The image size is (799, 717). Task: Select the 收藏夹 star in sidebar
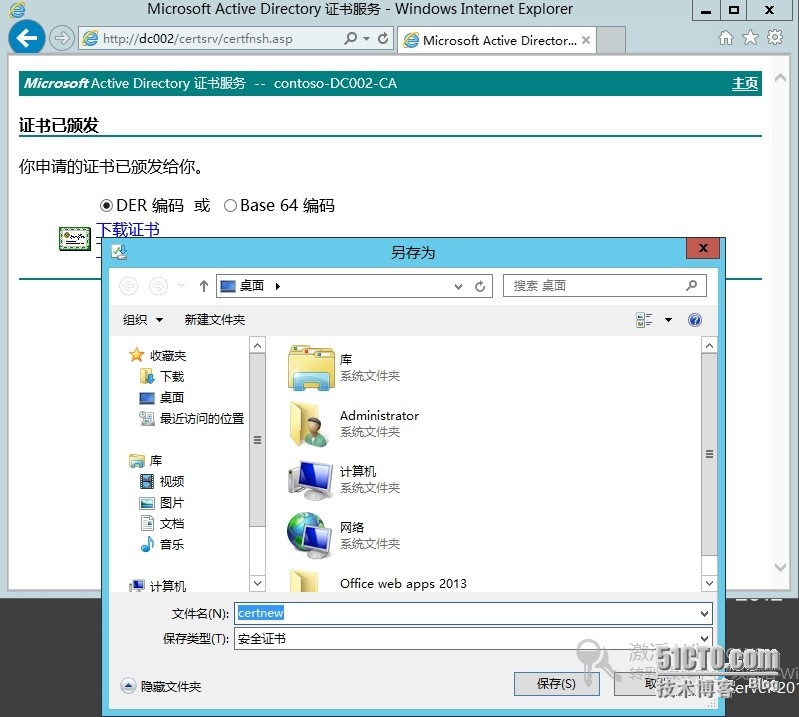click(x=136, y=355)
